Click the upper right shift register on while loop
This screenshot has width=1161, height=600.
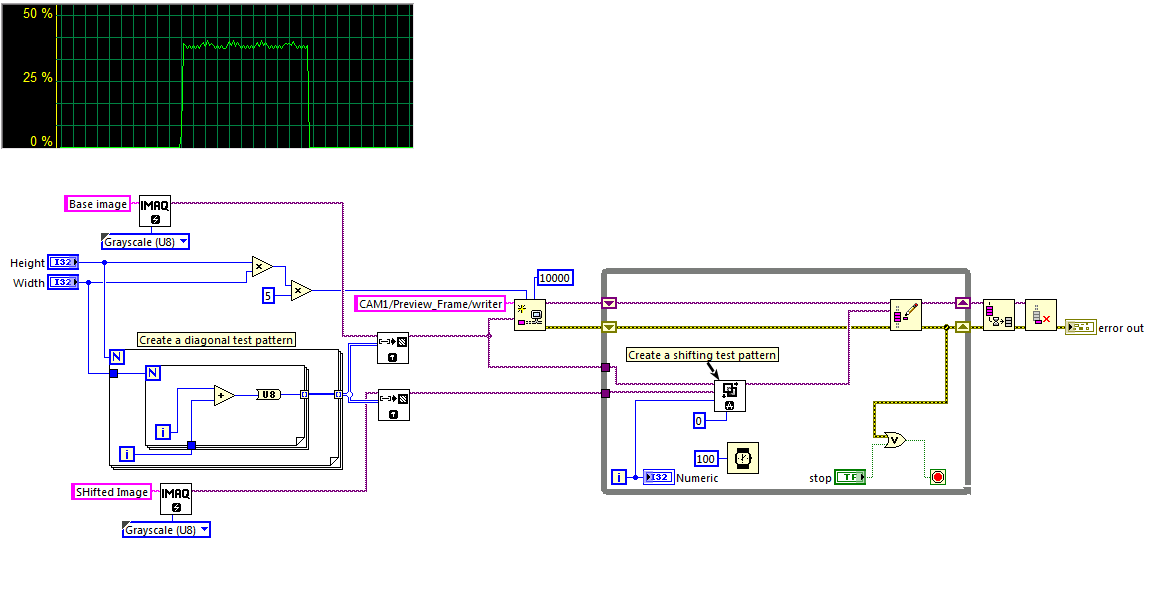pos(963,303)
